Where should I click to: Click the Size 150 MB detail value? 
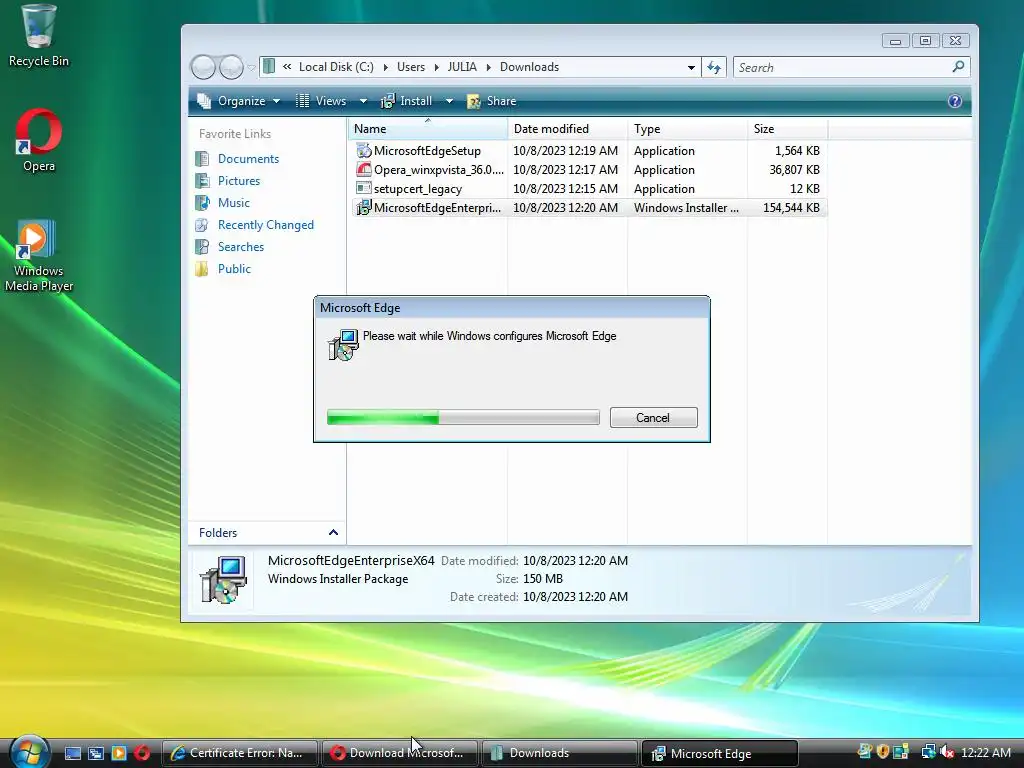coord(543,579)
